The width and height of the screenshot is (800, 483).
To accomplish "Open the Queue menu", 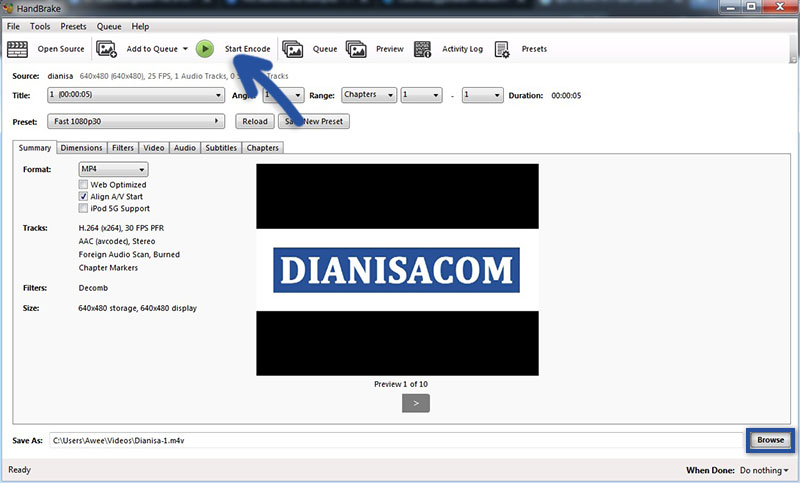I will (x=109, y=27).
